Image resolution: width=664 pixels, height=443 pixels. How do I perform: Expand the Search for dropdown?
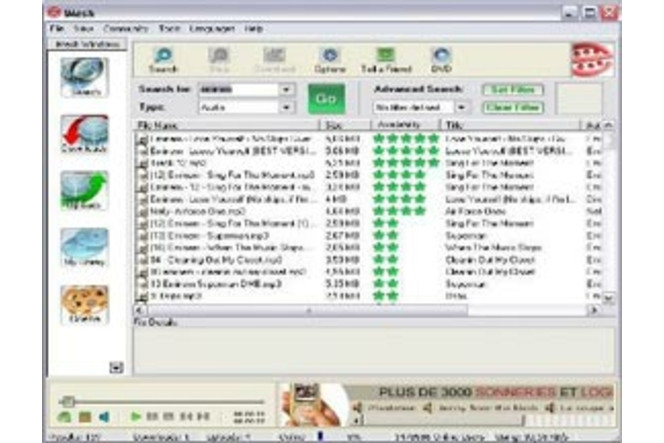tap(286, 89)
